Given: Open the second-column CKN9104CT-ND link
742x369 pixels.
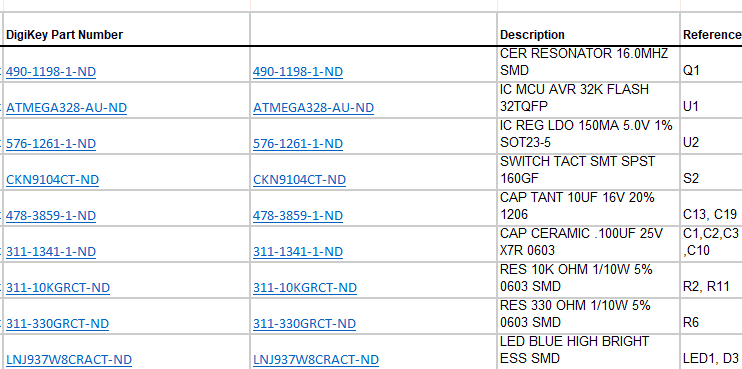Looking at the screenshot, I should tap(299, 180).
